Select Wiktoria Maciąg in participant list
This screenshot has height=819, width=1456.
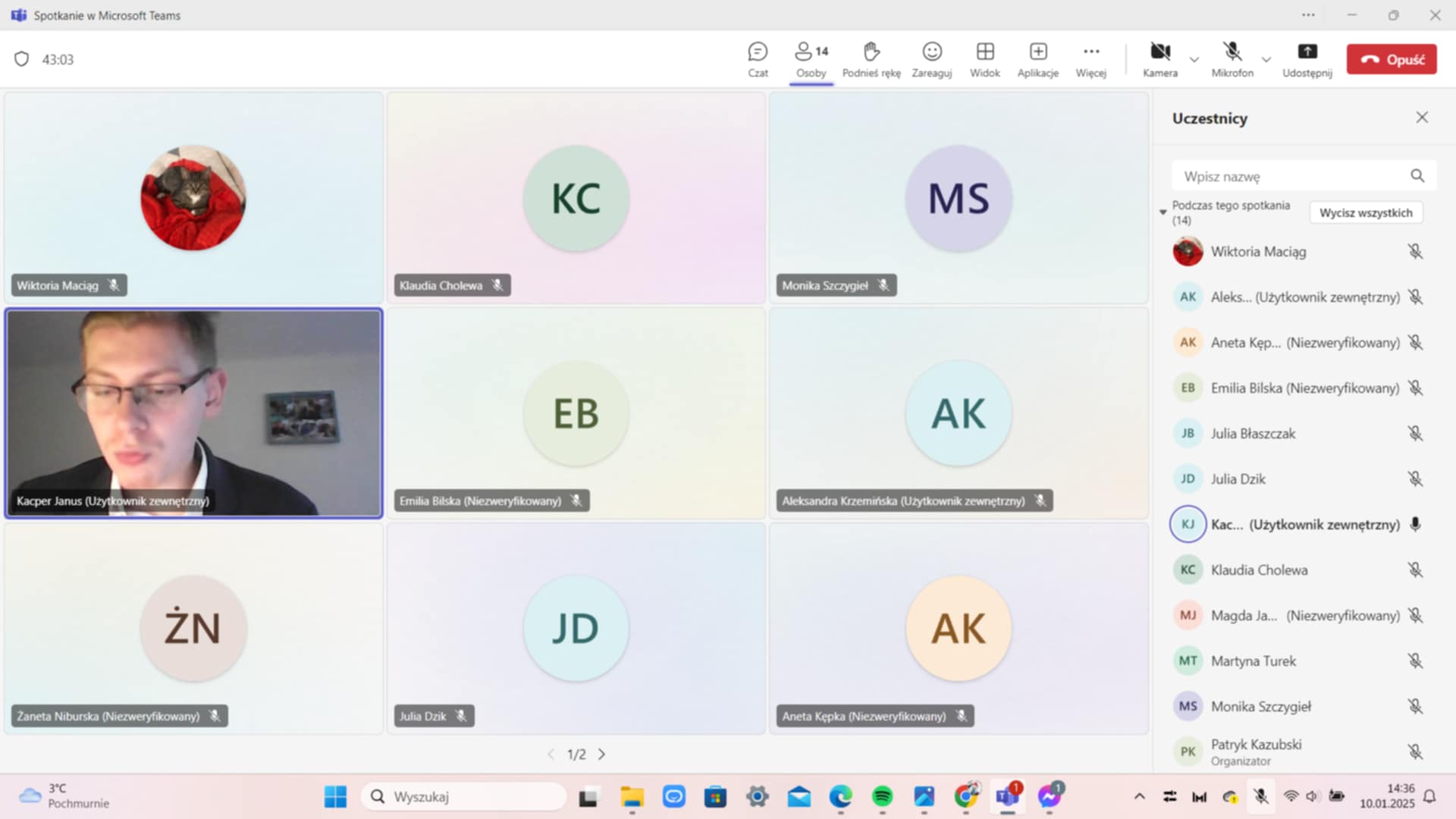pyautogui.click(x=1298, y=252)
